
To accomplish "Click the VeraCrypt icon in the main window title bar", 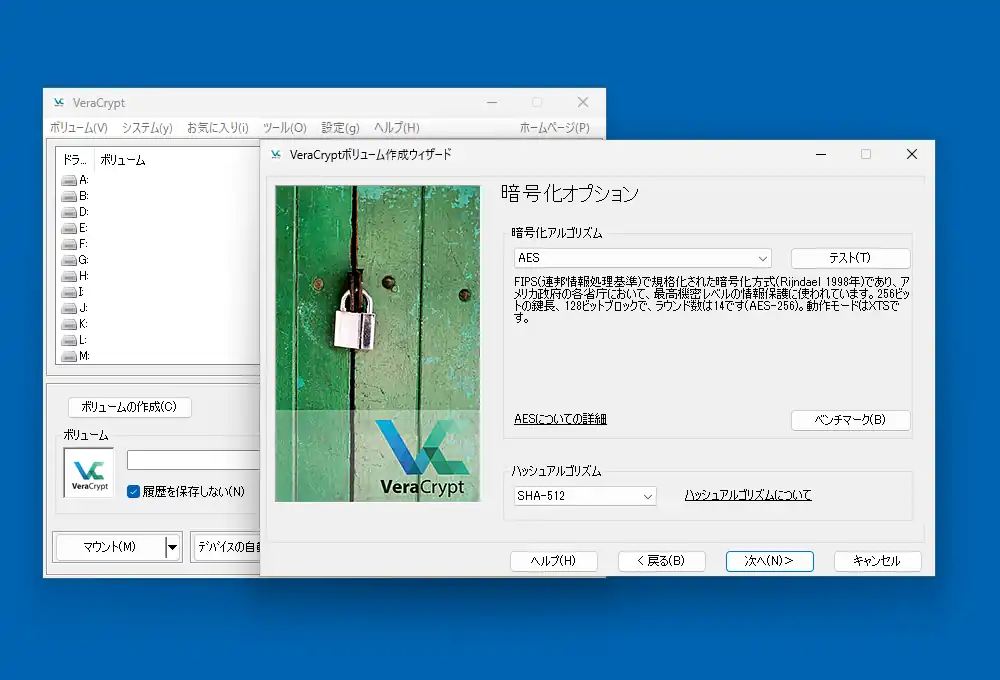I will (x=60, y=102).
